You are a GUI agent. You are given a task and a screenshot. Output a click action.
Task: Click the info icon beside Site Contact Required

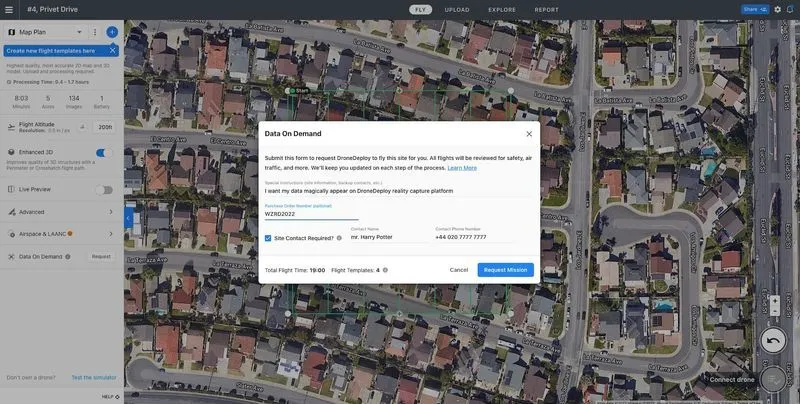(x=339, y=238)
